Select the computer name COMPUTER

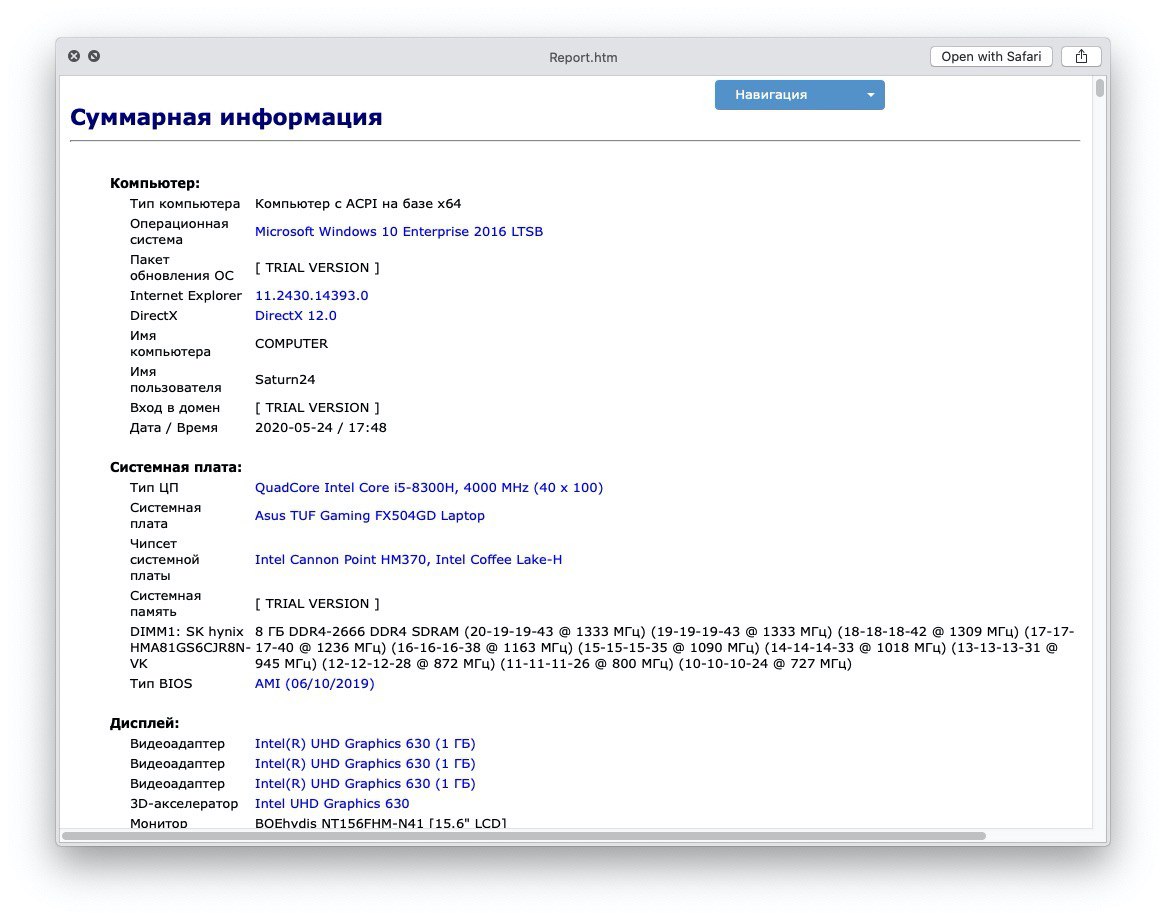pos(292,344)
